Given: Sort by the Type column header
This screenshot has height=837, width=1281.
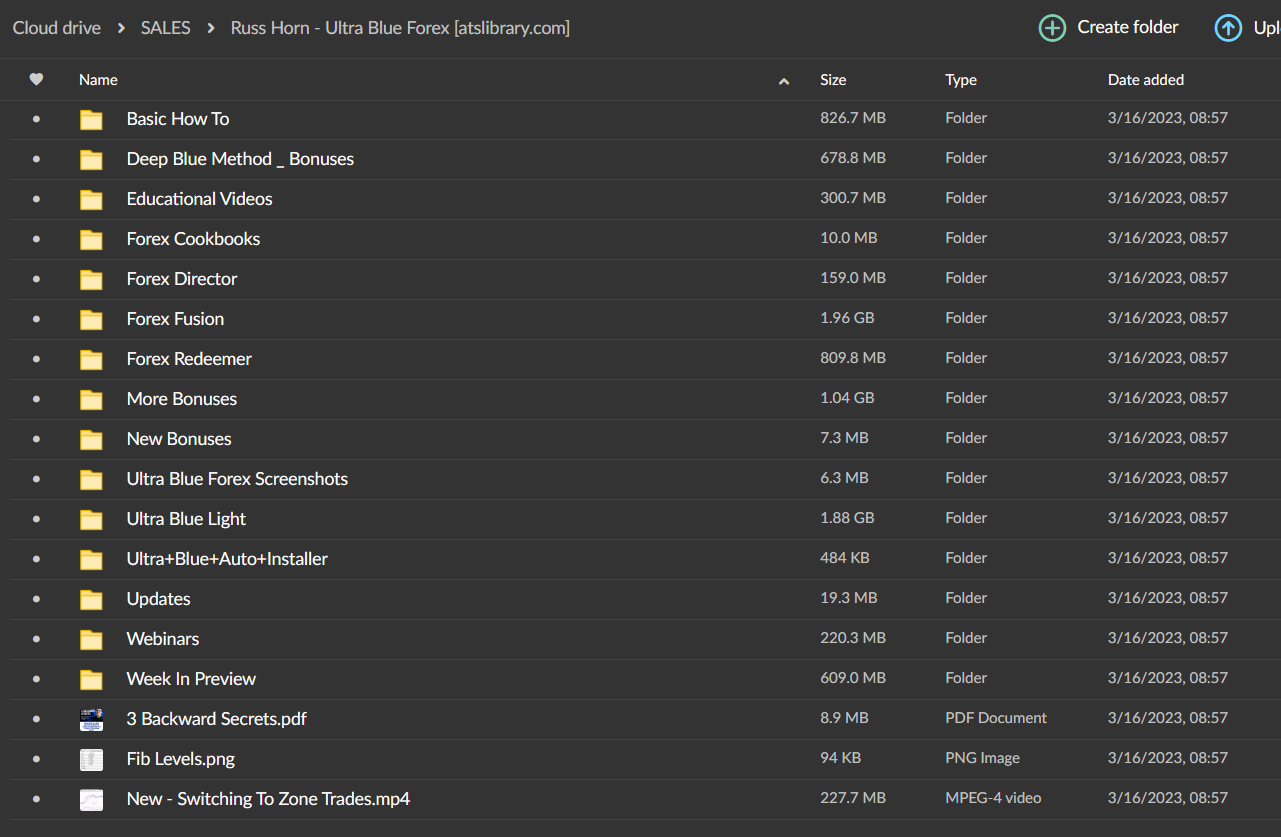Looking at the screenshot, I should pos(961,80).
